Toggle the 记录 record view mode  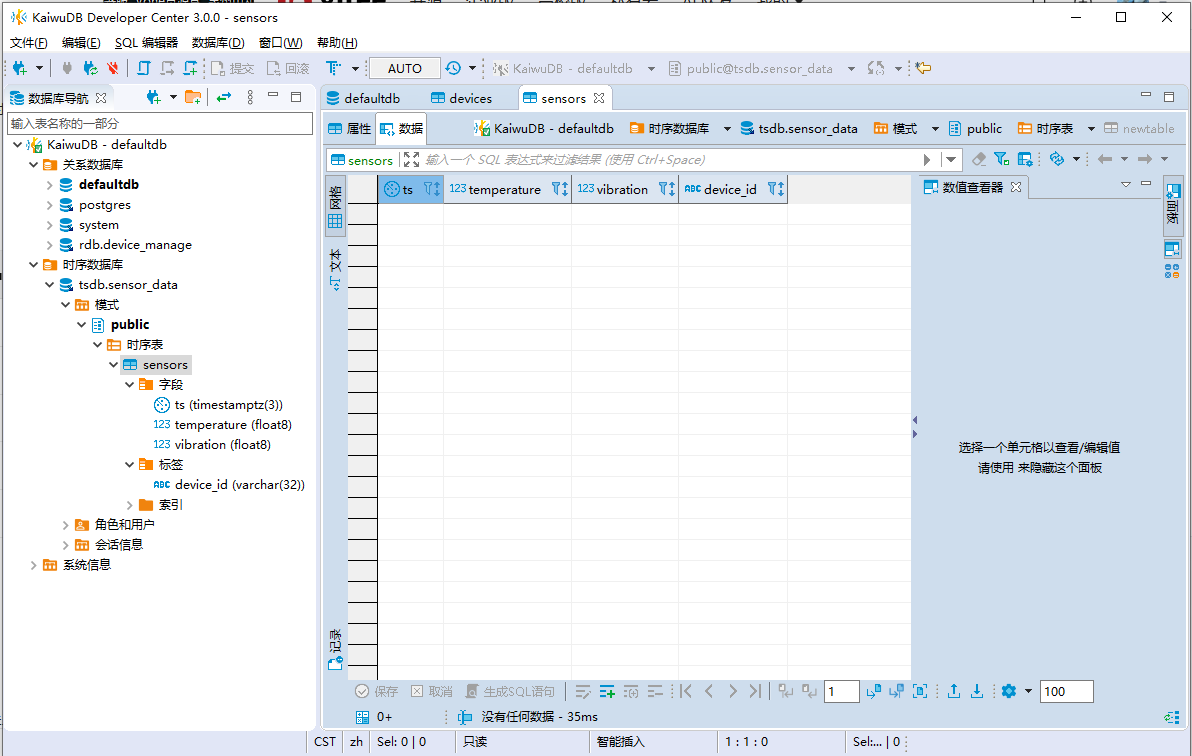click(335, 649)
